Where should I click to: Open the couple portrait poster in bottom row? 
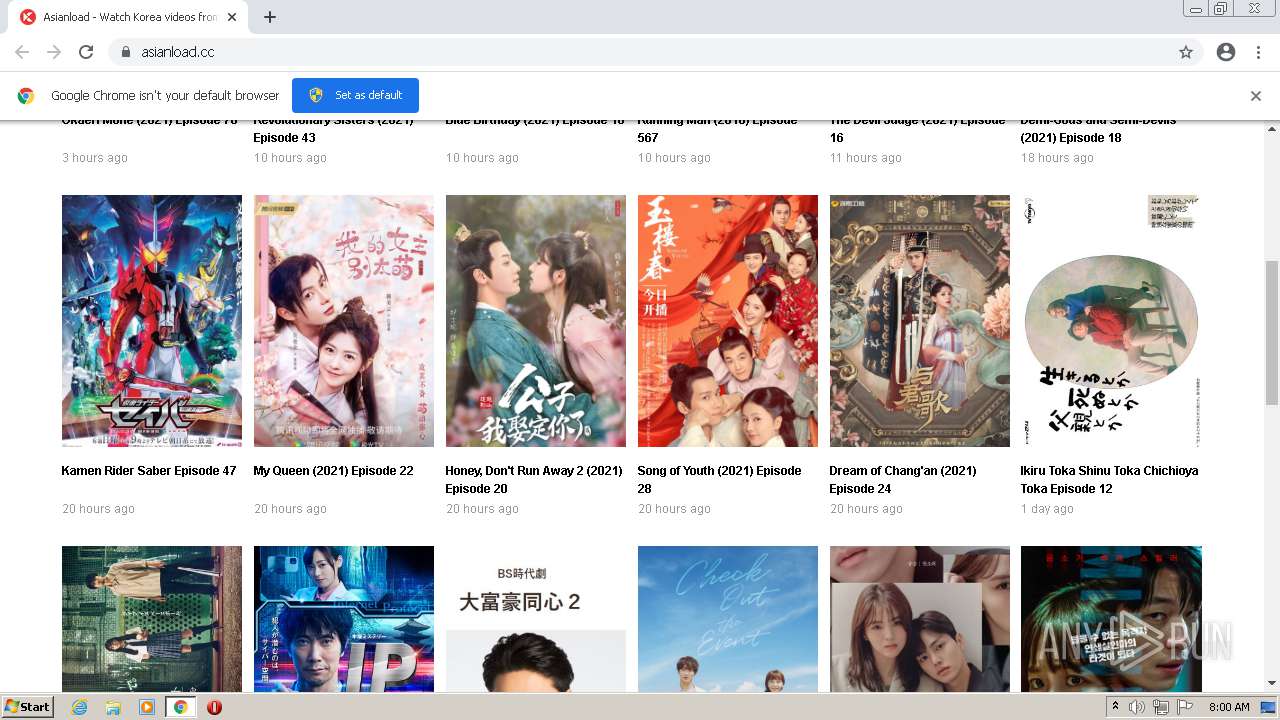[x=920, y=619]
